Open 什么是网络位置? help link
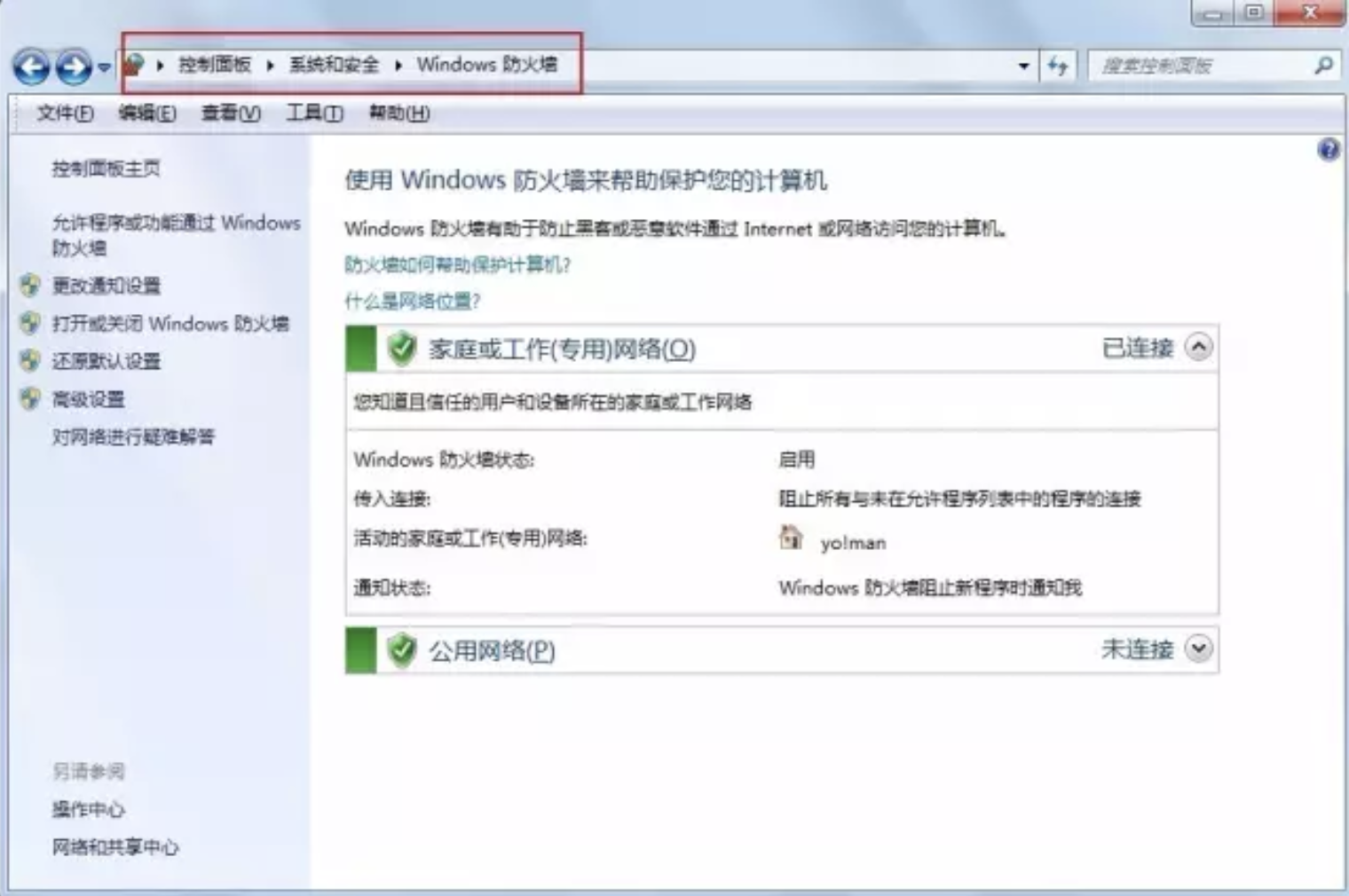The width and height of the screenshot is (1349, 896). (x=412, y=301)
